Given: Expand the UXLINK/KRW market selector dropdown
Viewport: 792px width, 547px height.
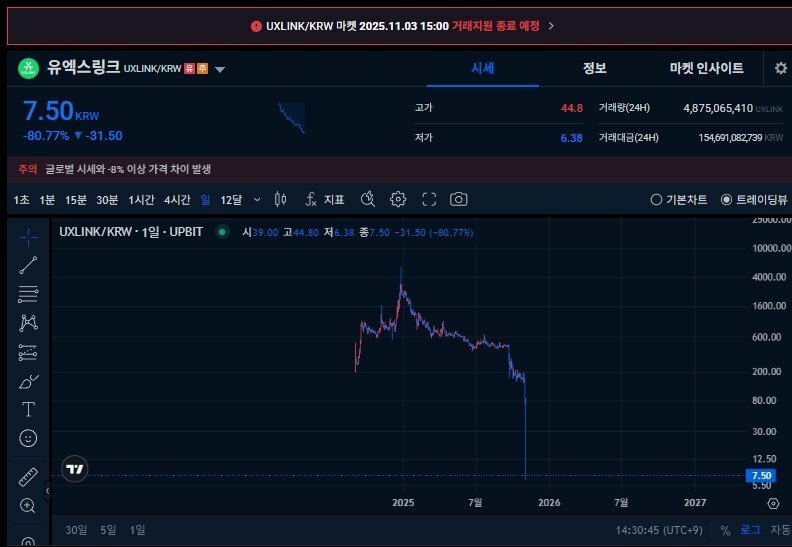Looking at the screenshot, I should [x=220, y=69].
